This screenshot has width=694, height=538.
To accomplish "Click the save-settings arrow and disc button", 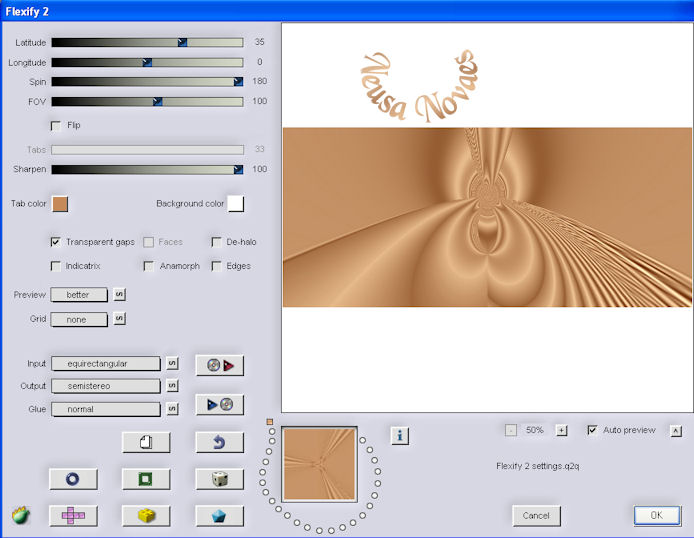I will [220, 404].
